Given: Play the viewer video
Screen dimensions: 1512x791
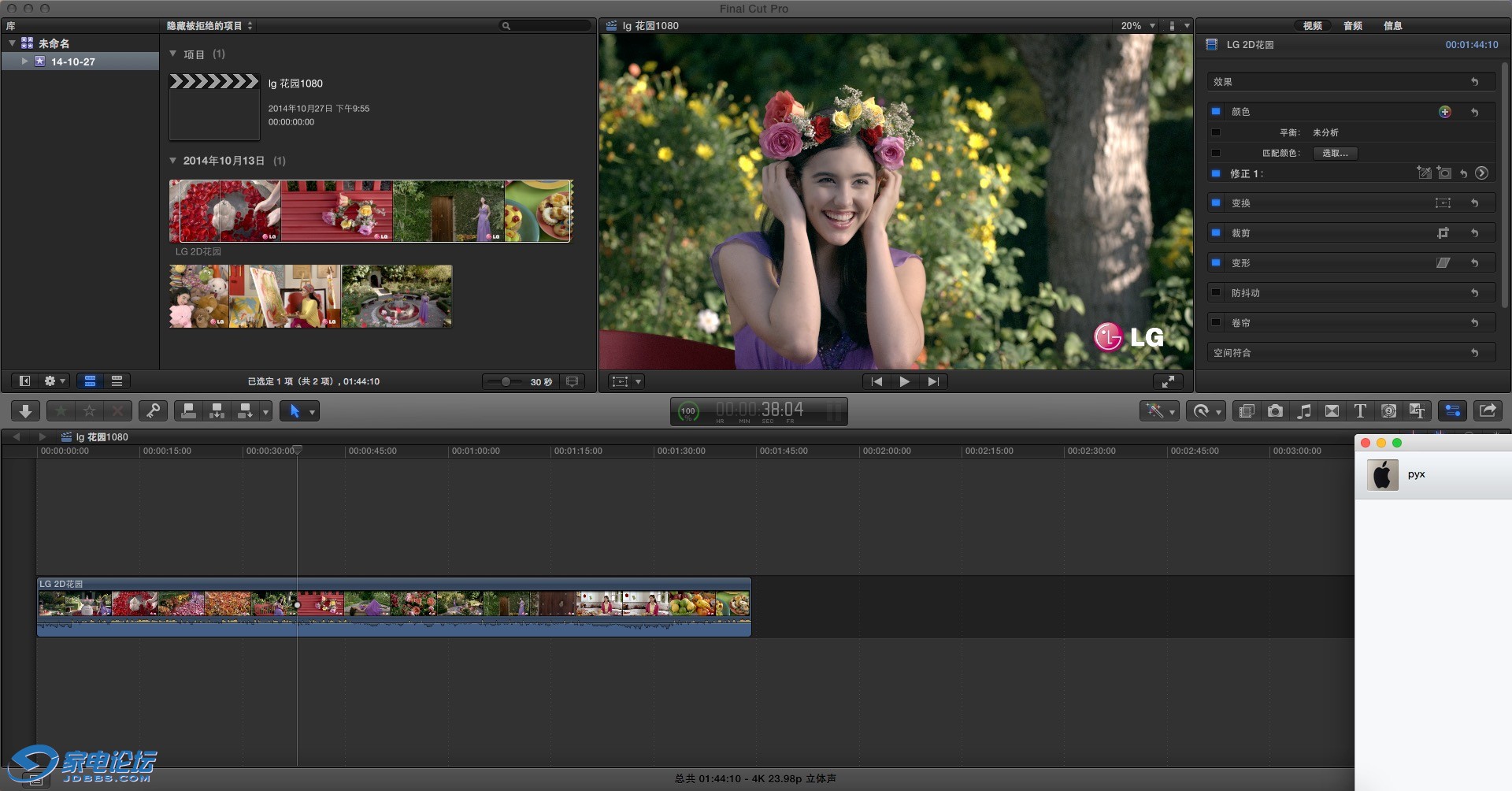Looking at the screenshot, I should point(905,381).
